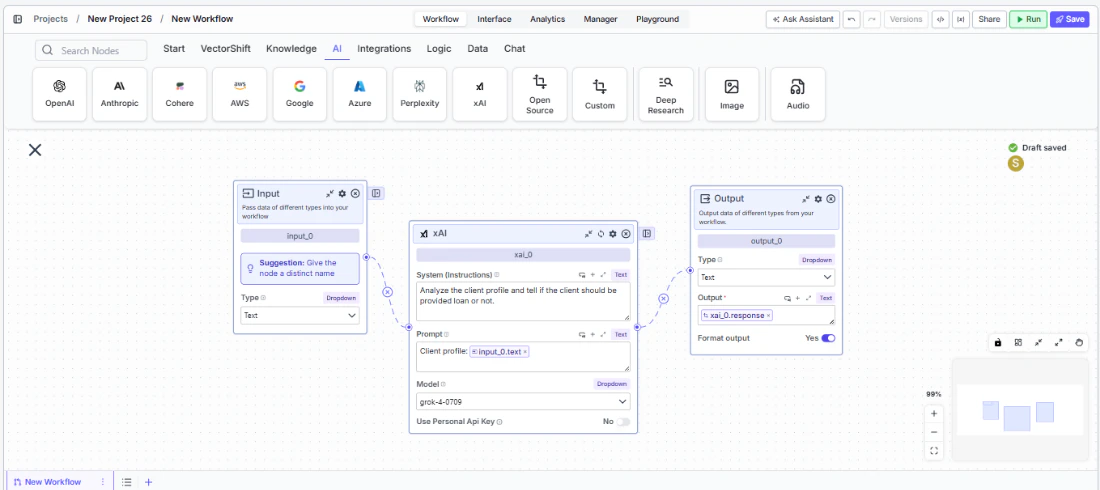Add a Custom model node

point(600,94)
